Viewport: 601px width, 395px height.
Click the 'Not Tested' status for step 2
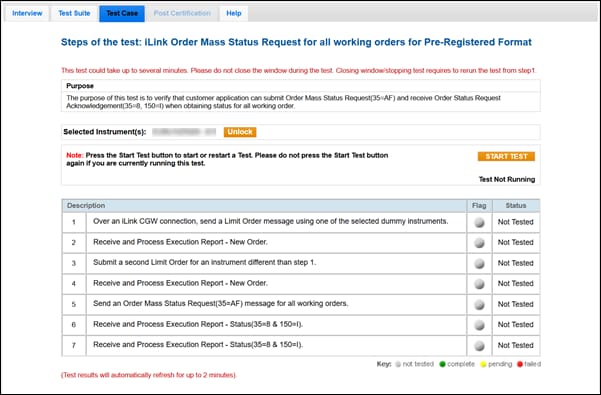[x=516, y=243]
